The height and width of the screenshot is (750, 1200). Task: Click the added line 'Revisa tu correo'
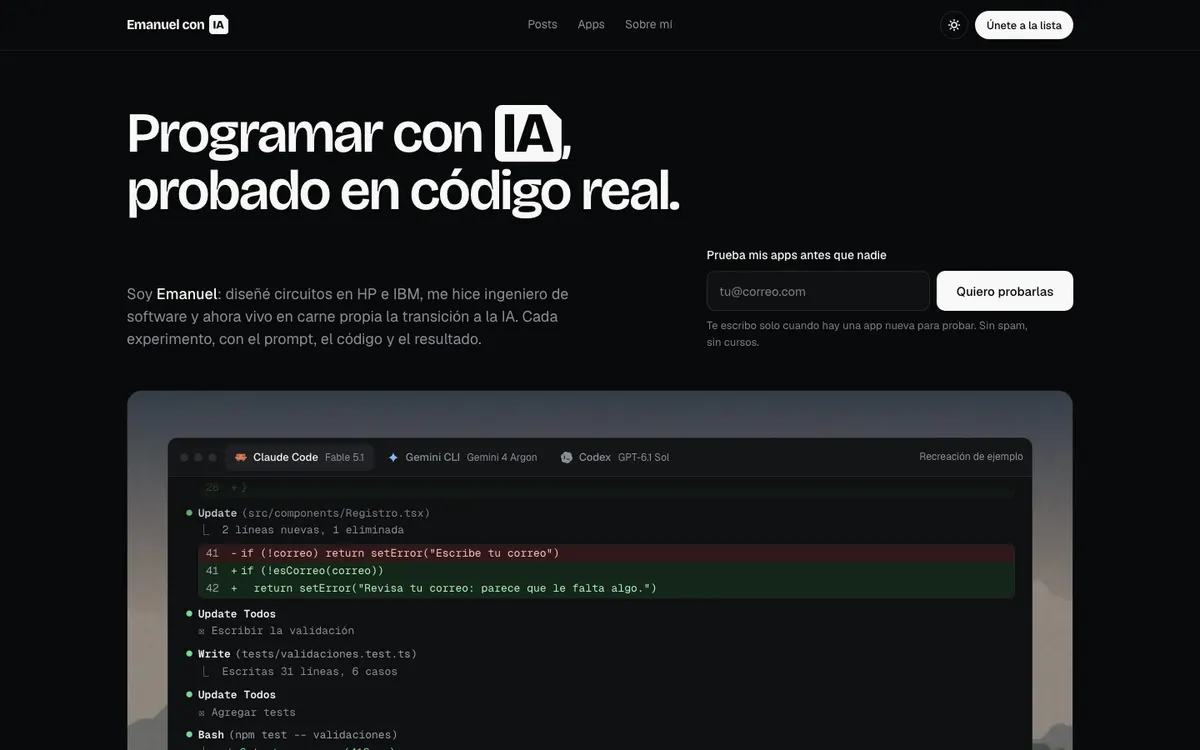pyautogui.click(x=606, y=589)
